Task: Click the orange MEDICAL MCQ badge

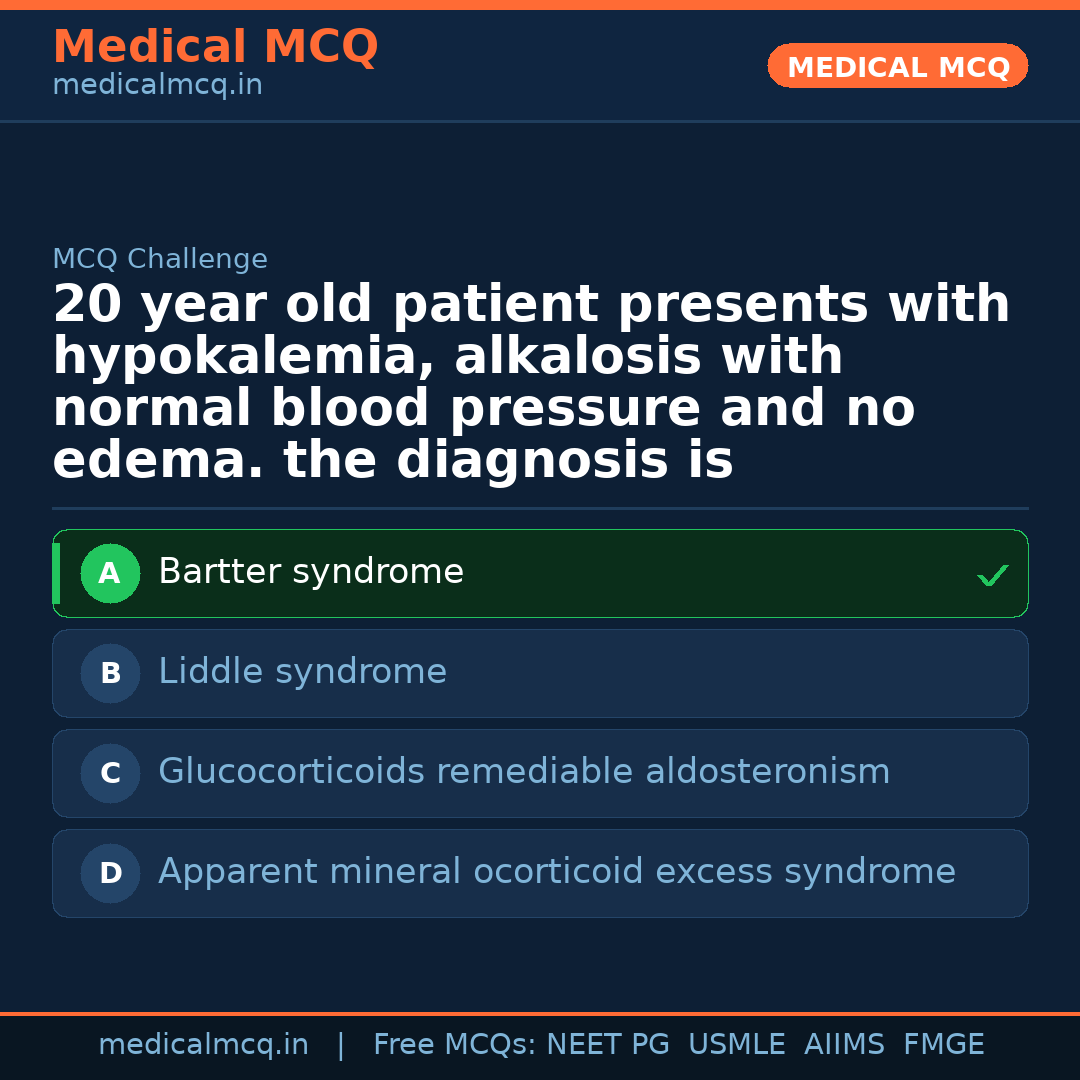Action: (x=898, y=67)
